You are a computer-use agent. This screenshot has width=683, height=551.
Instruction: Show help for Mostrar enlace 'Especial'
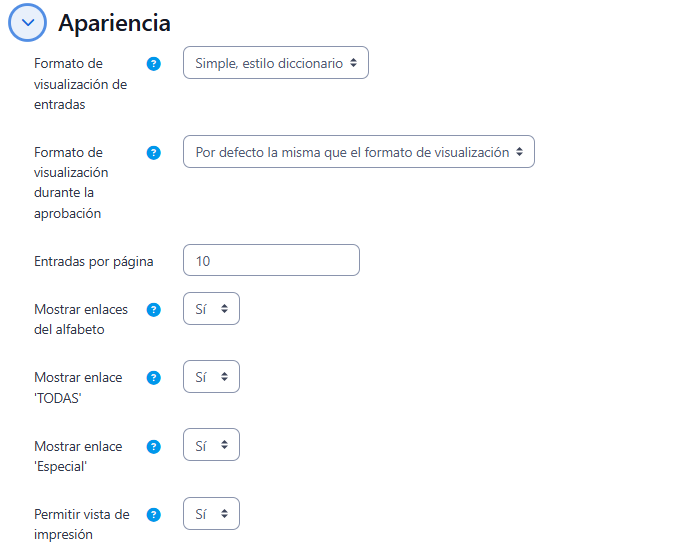(x=153, y=447)
